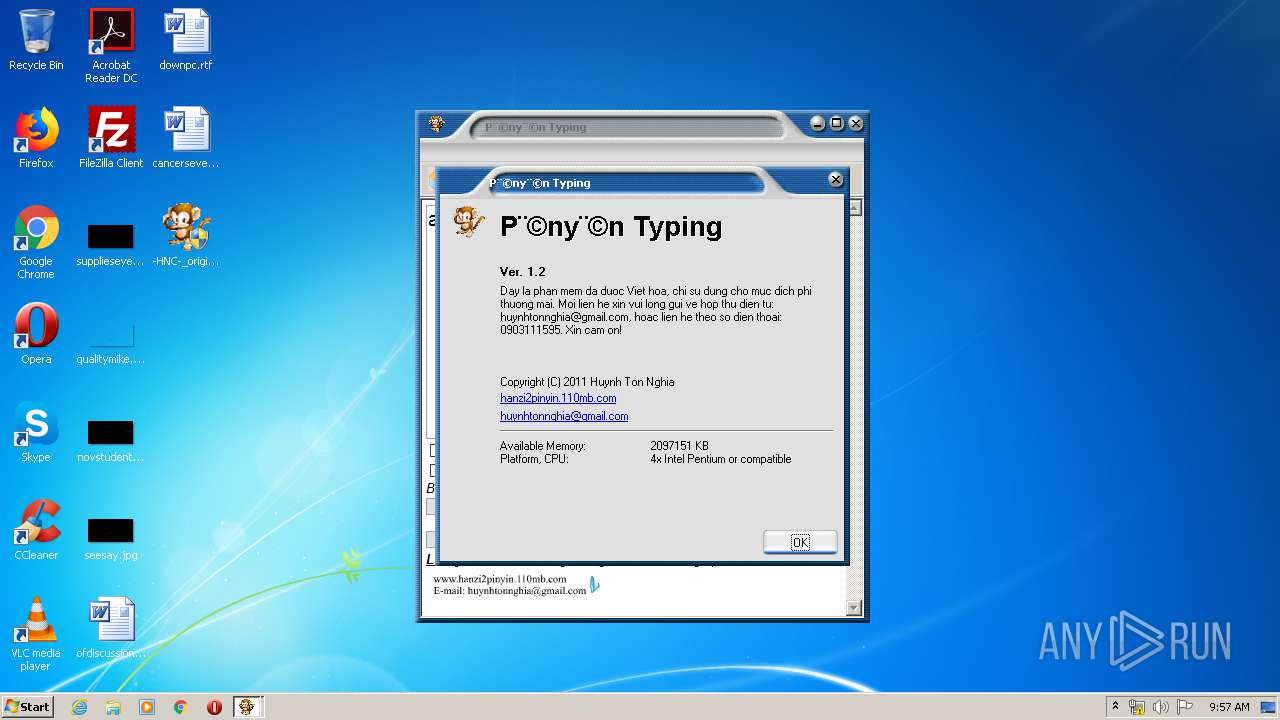The width and height of the screenshot is (1280, 720).
Task: Minimize the main typing window
Action: [818, 124]
